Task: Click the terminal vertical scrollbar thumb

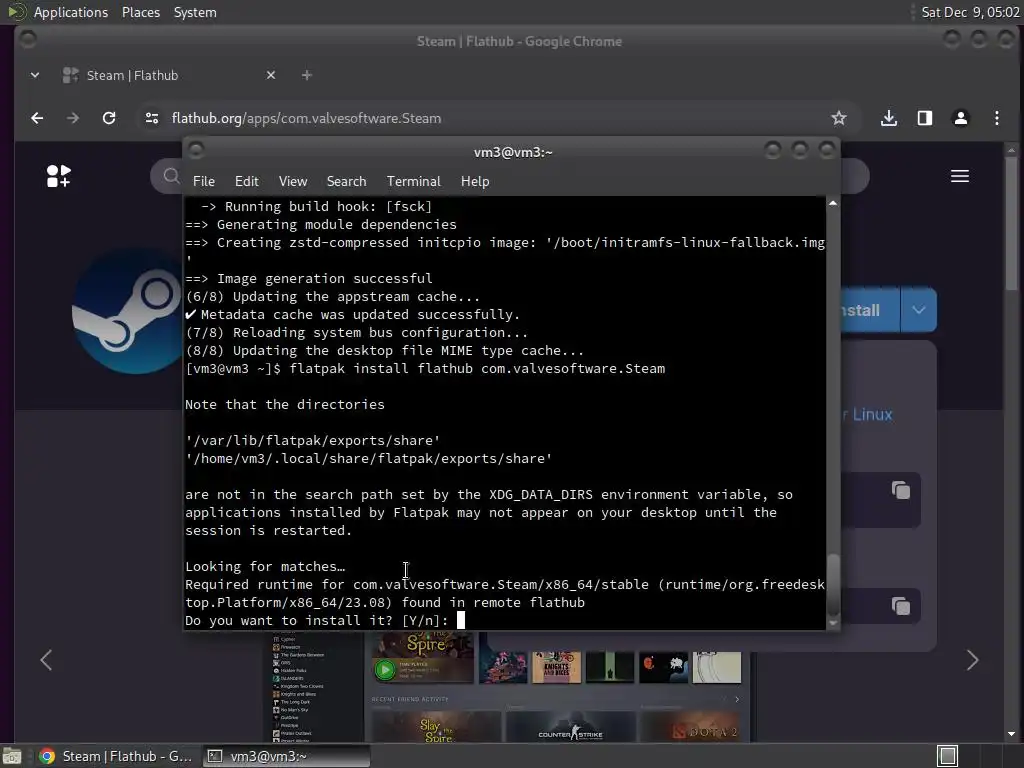Action: click(833, 584)
